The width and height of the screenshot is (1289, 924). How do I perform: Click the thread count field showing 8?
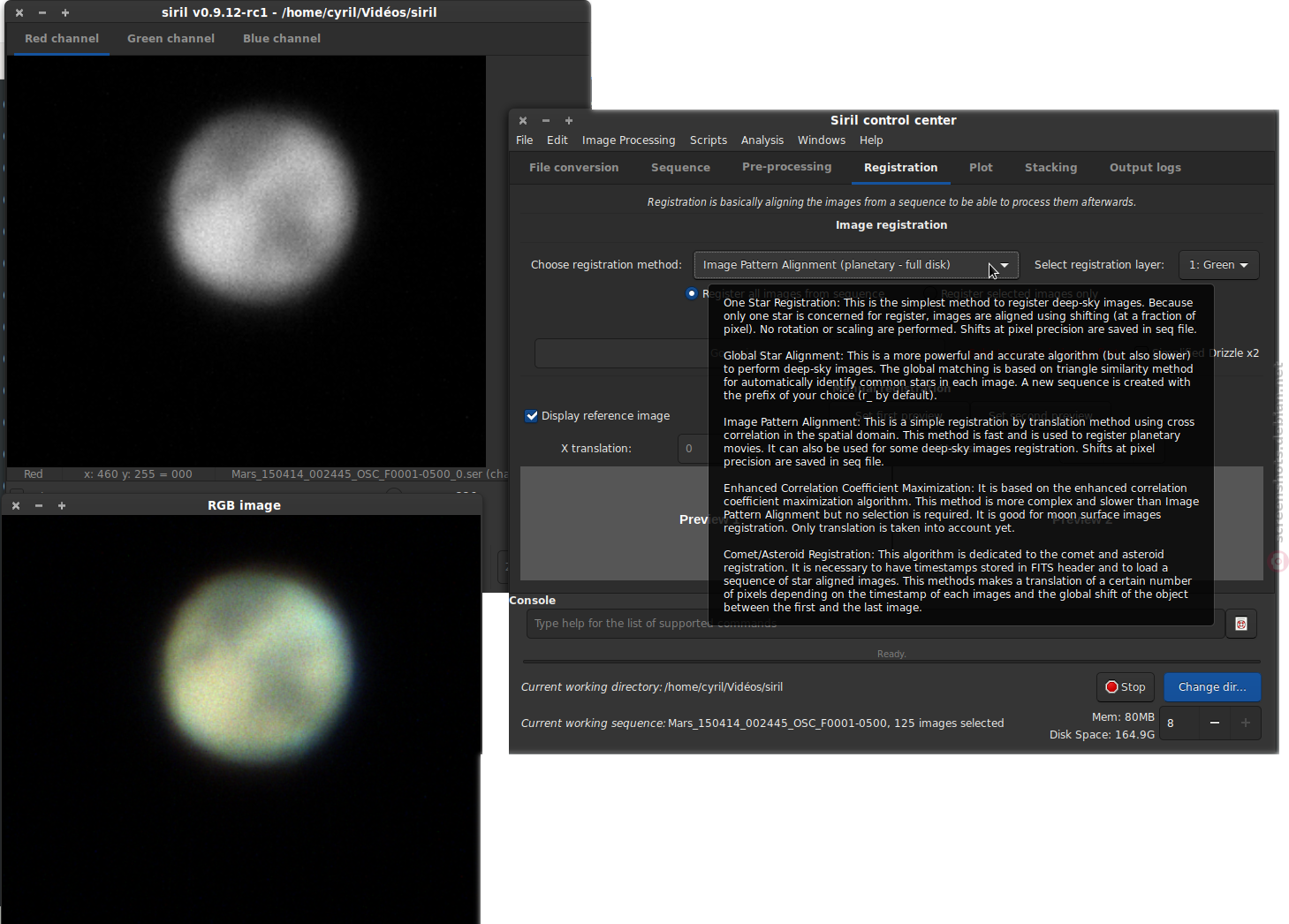point(1179,723)
